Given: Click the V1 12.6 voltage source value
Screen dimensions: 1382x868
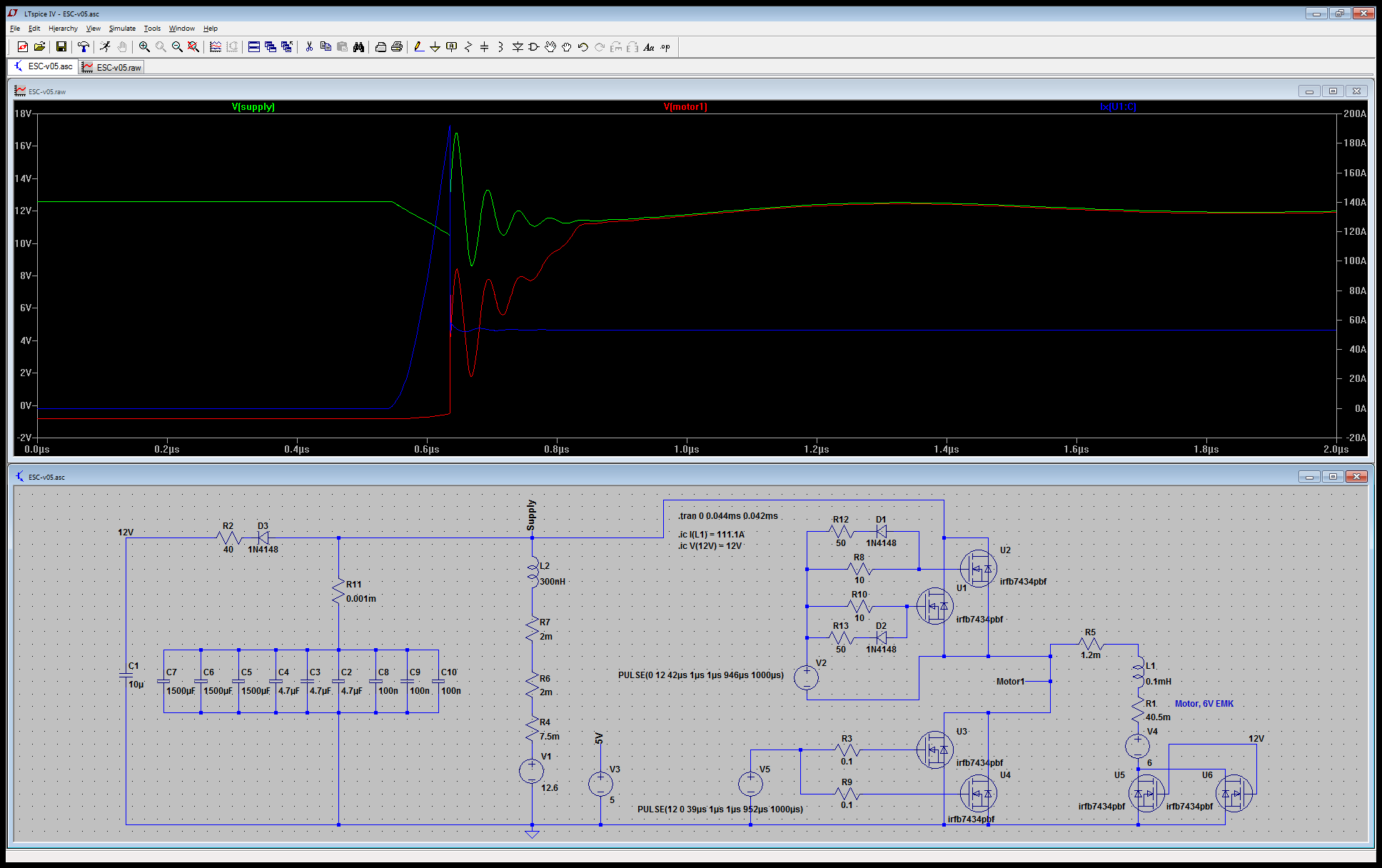Looking at the screenshot, I should tap(550, 788).
